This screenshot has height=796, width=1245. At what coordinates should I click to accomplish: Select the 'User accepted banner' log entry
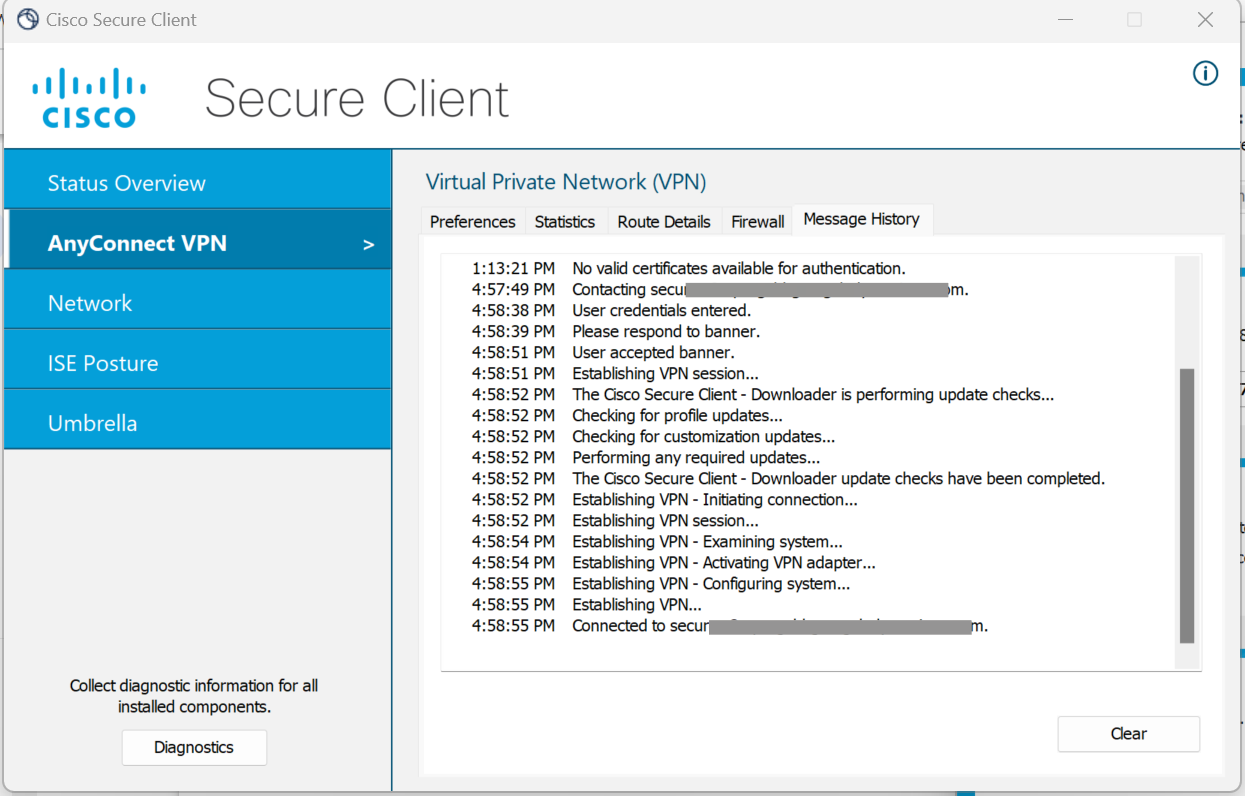tap(653, 353)
